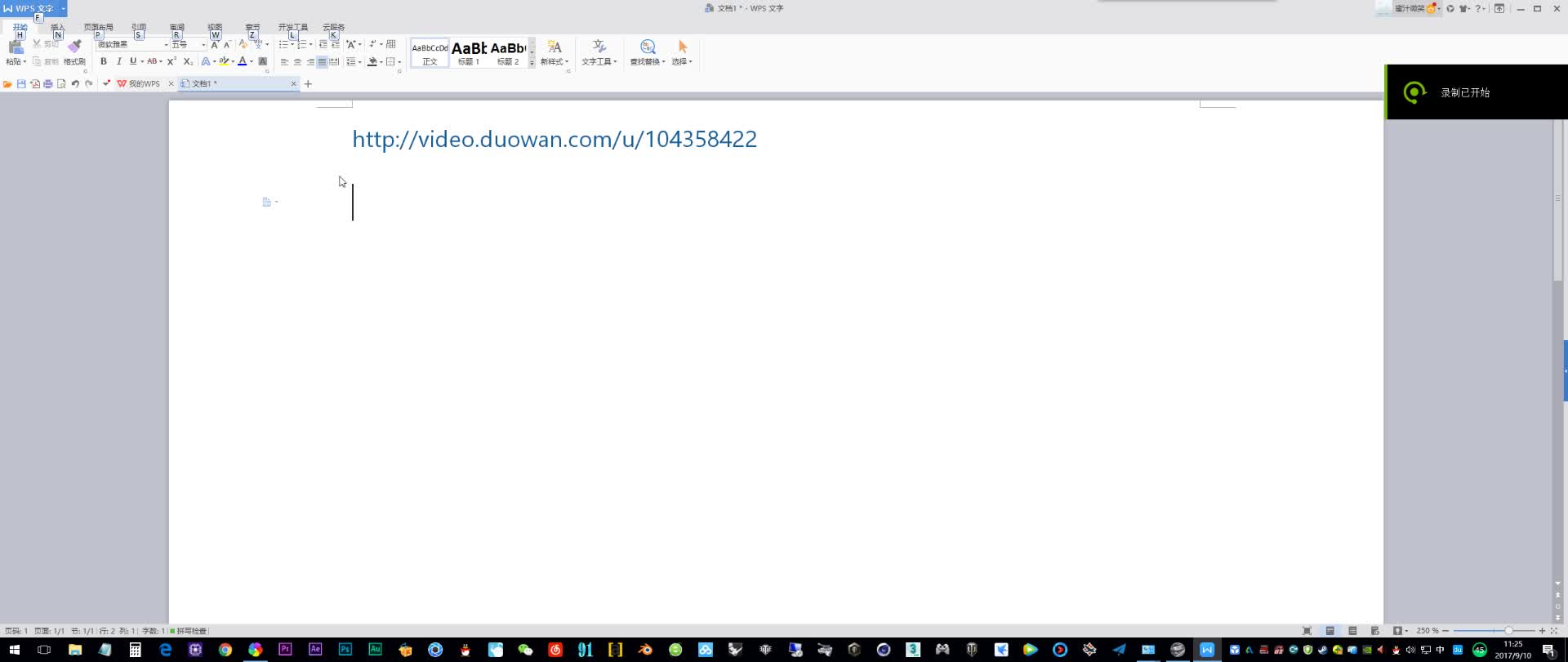Expand font color dropdown arrow
Screen dimensions: 1568x662
pos(252,61)
